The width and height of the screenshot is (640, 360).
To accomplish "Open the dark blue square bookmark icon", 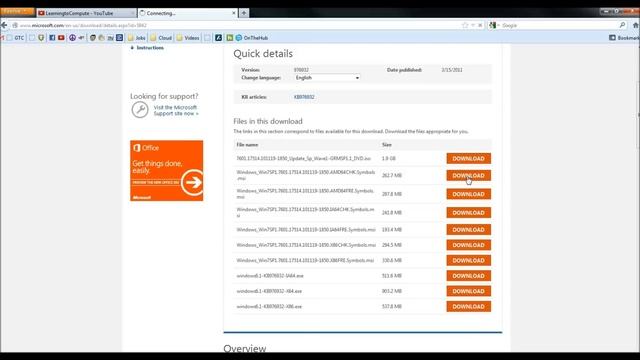I will click(119, 38).
